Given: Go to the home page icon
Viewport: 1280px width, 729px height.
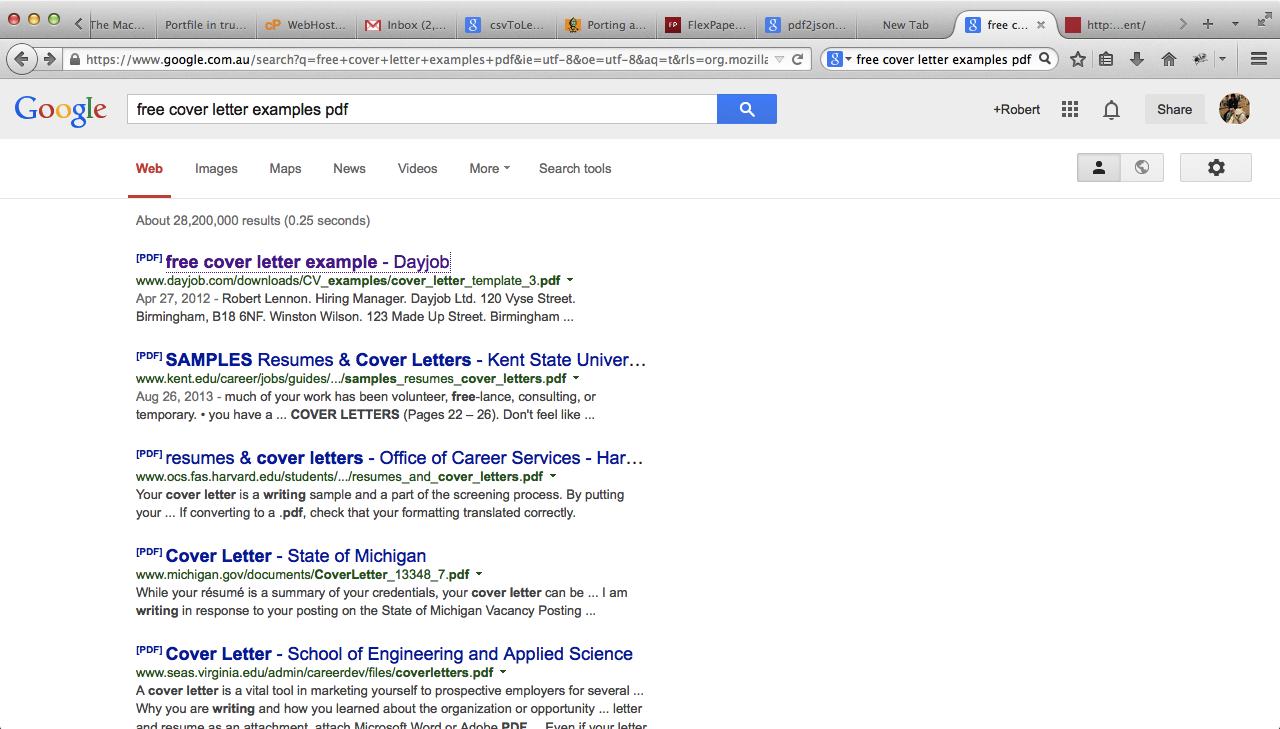Looking at the screenshot, I should [x=1168, y=59].
